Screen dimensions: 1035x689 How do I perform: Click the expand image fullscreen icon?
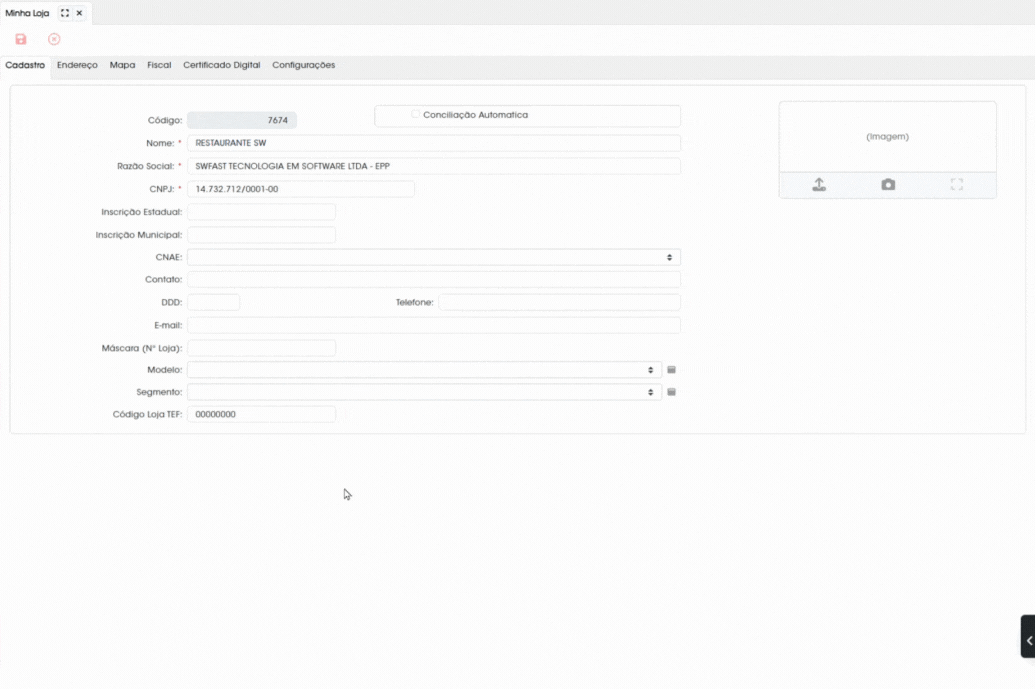957,185
